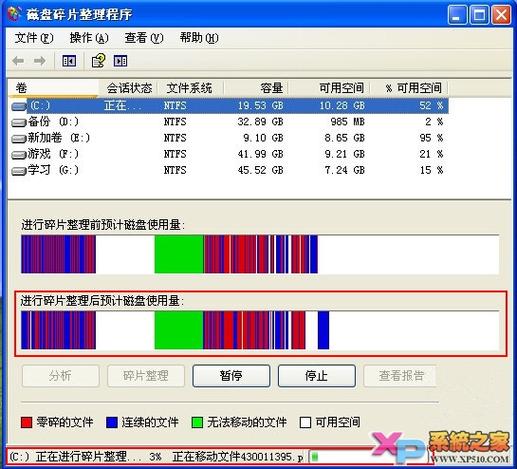The height and width of the screenshot is (469, 517).
Task: Toggle the action pane toolbar icon
Action: (120, 61)
